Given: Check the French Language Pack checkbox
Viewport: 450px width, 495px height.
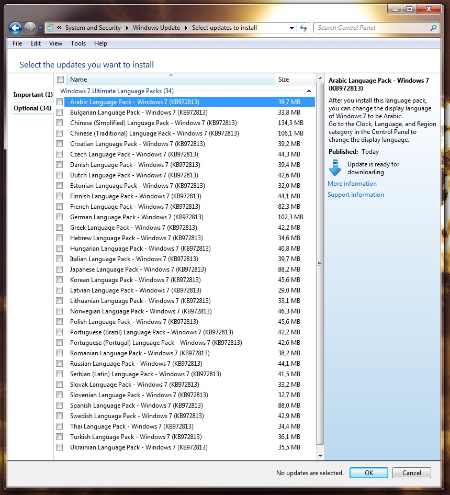Looking at the screenshot, I should (60, 206).
